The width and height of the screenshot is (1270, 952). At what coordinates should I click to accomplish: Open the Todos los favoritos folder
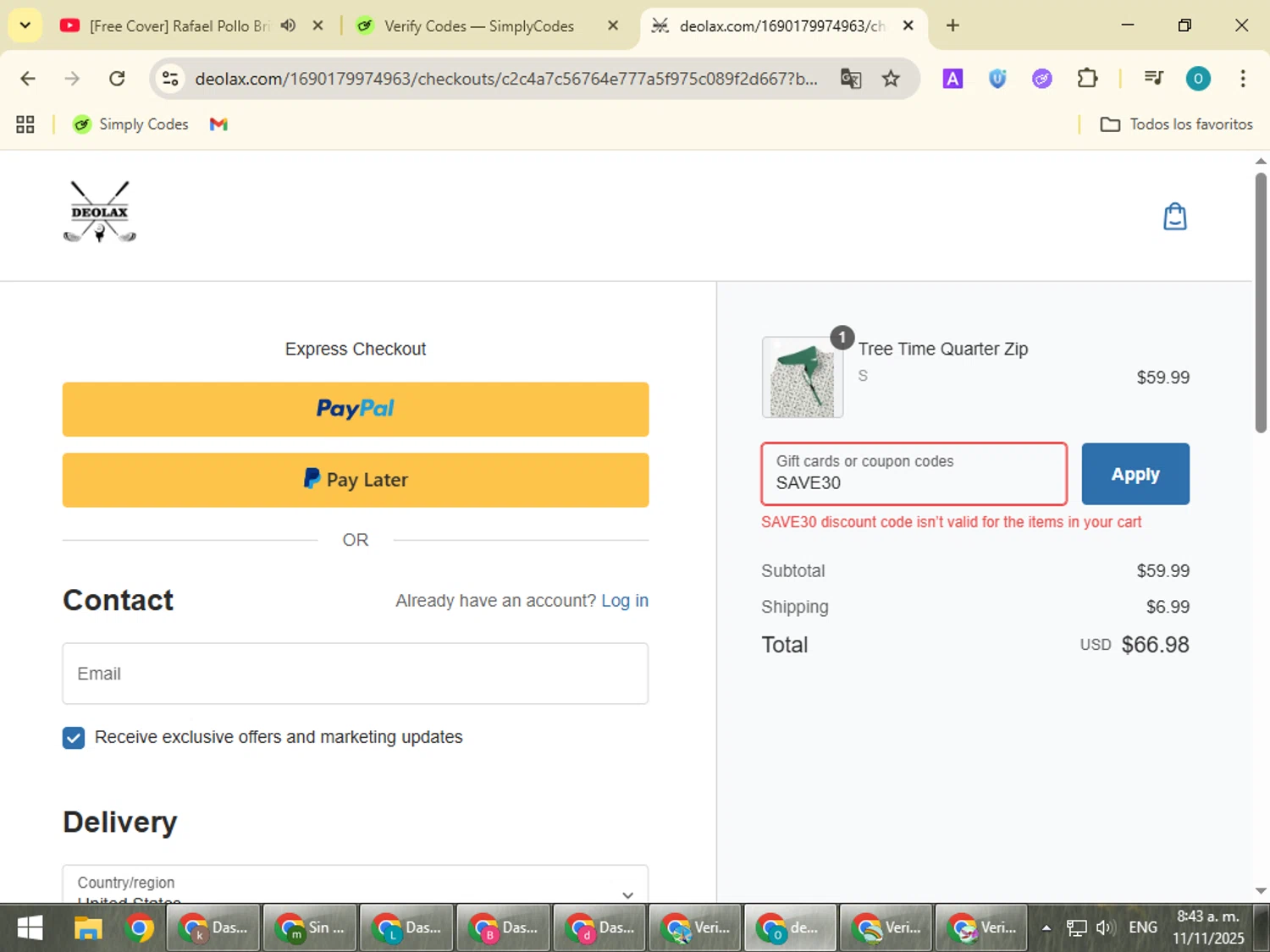(1176, 124)
